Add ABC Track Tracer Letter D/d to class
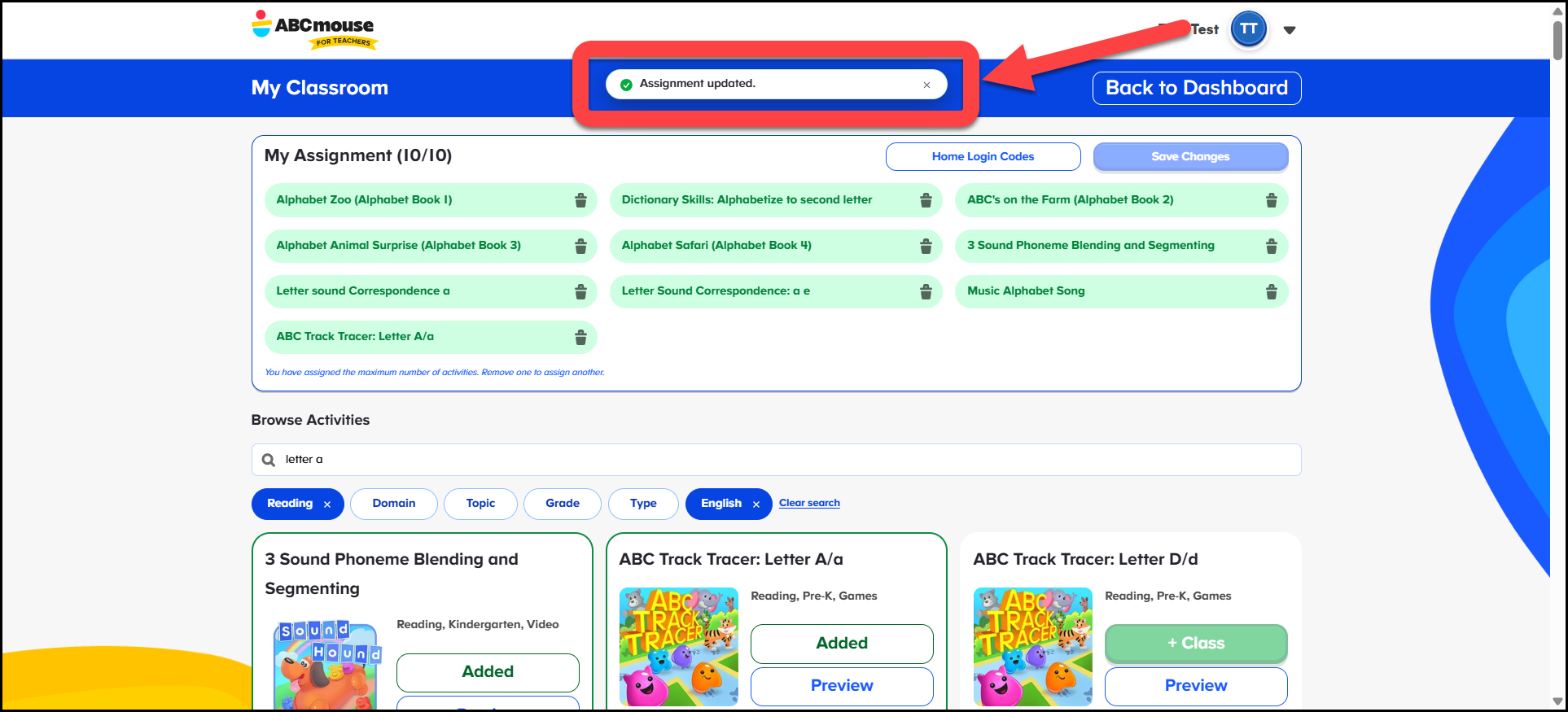Viewport: 1568px width, 712px height. pyautogui.click(x=1196, y=644)
